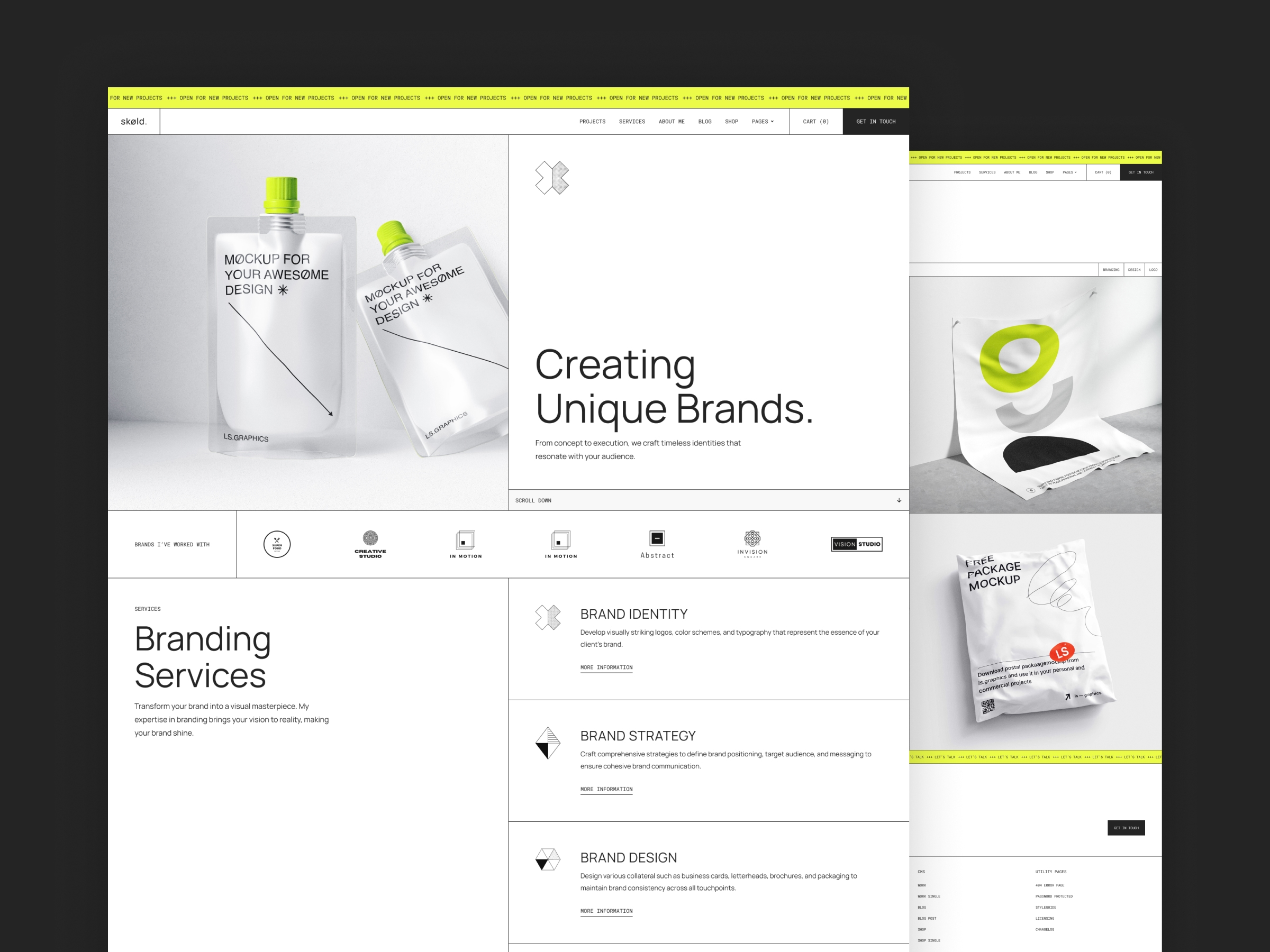Open the Cart dropdown panel
Viewport: 1270px width, 952px height.
(x=819, y=122)
